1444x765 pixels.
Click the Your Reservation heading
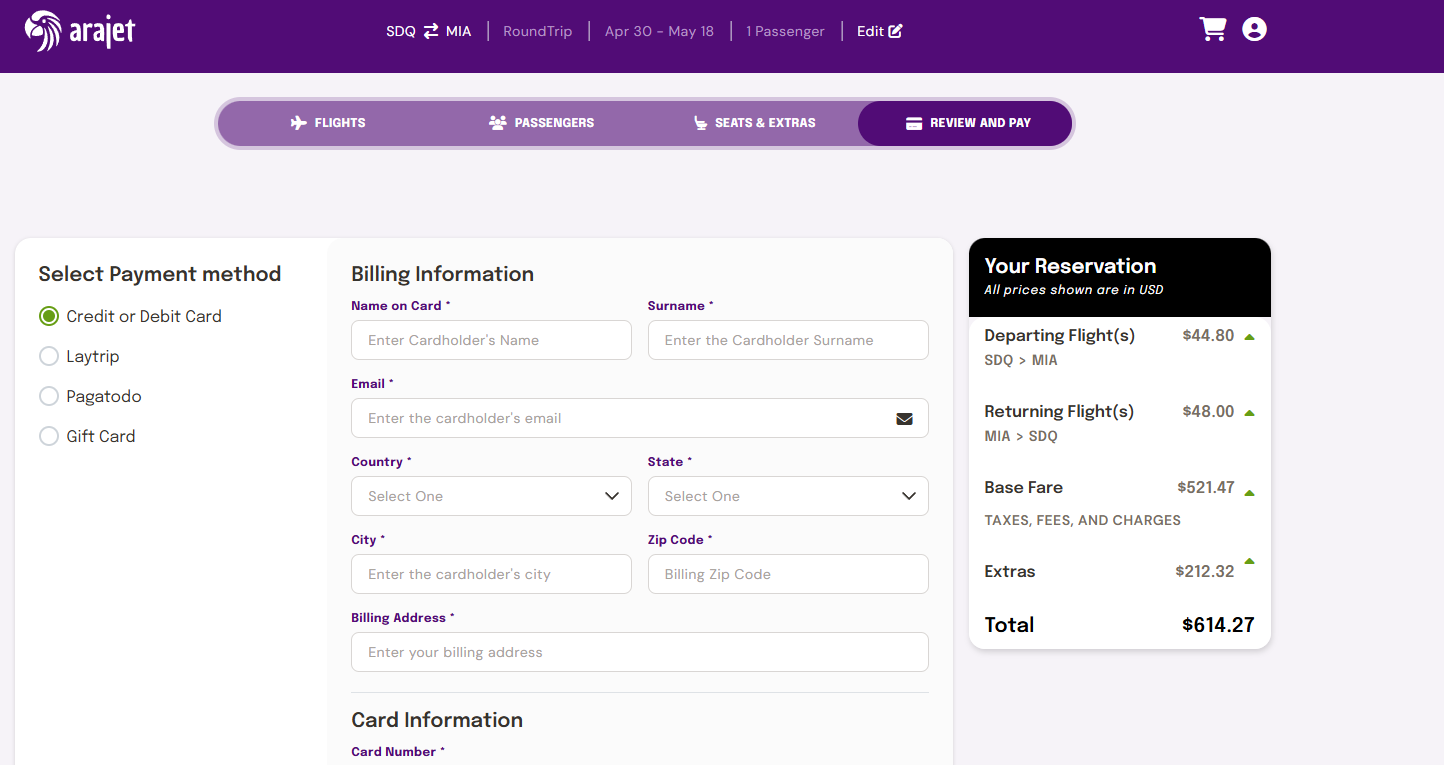[1070, 266]
